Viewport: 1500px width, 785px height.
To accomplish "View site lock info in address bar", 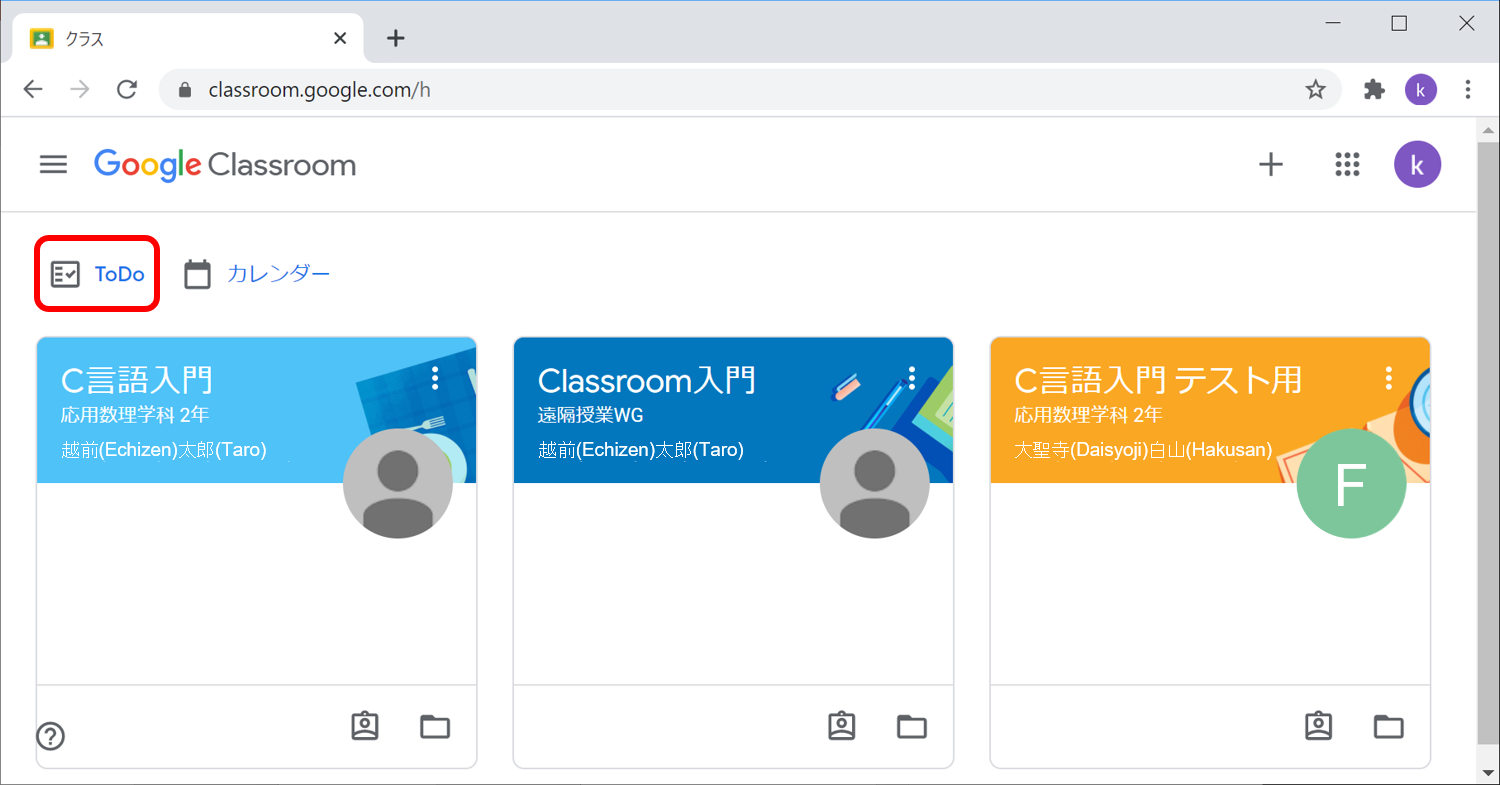I will tap(184, 90).
